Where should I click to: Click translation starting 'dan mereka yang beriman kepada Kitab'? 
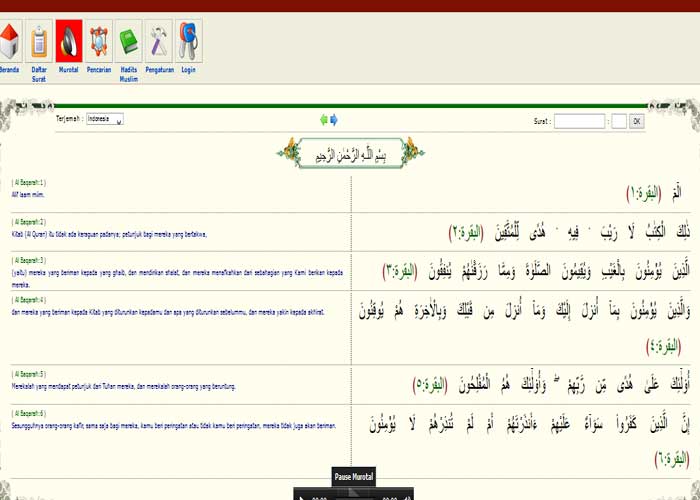(x=168, y=312)
